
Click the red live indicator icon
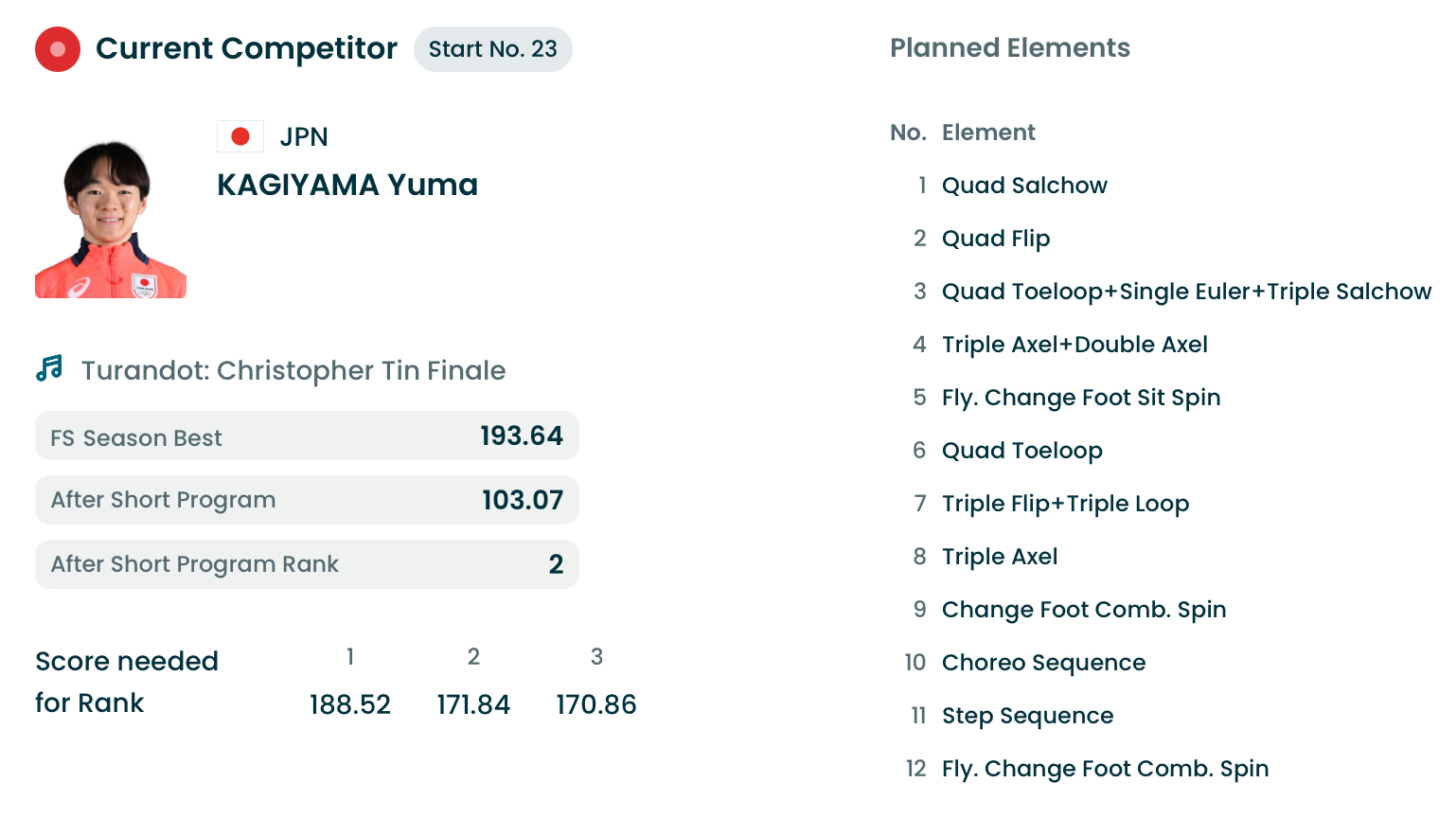[58, 49]
